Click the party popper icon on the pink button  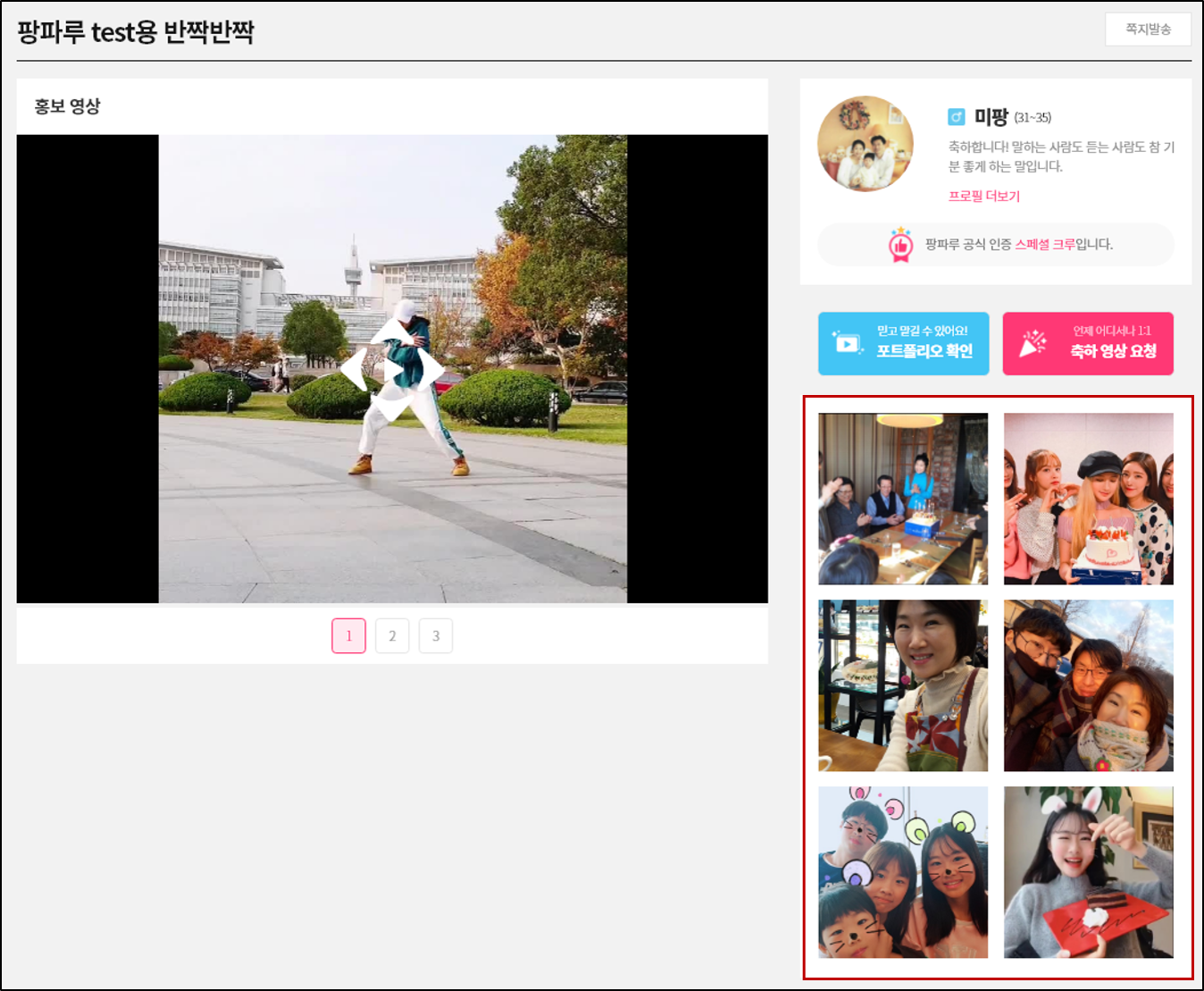coord(1033,343)
